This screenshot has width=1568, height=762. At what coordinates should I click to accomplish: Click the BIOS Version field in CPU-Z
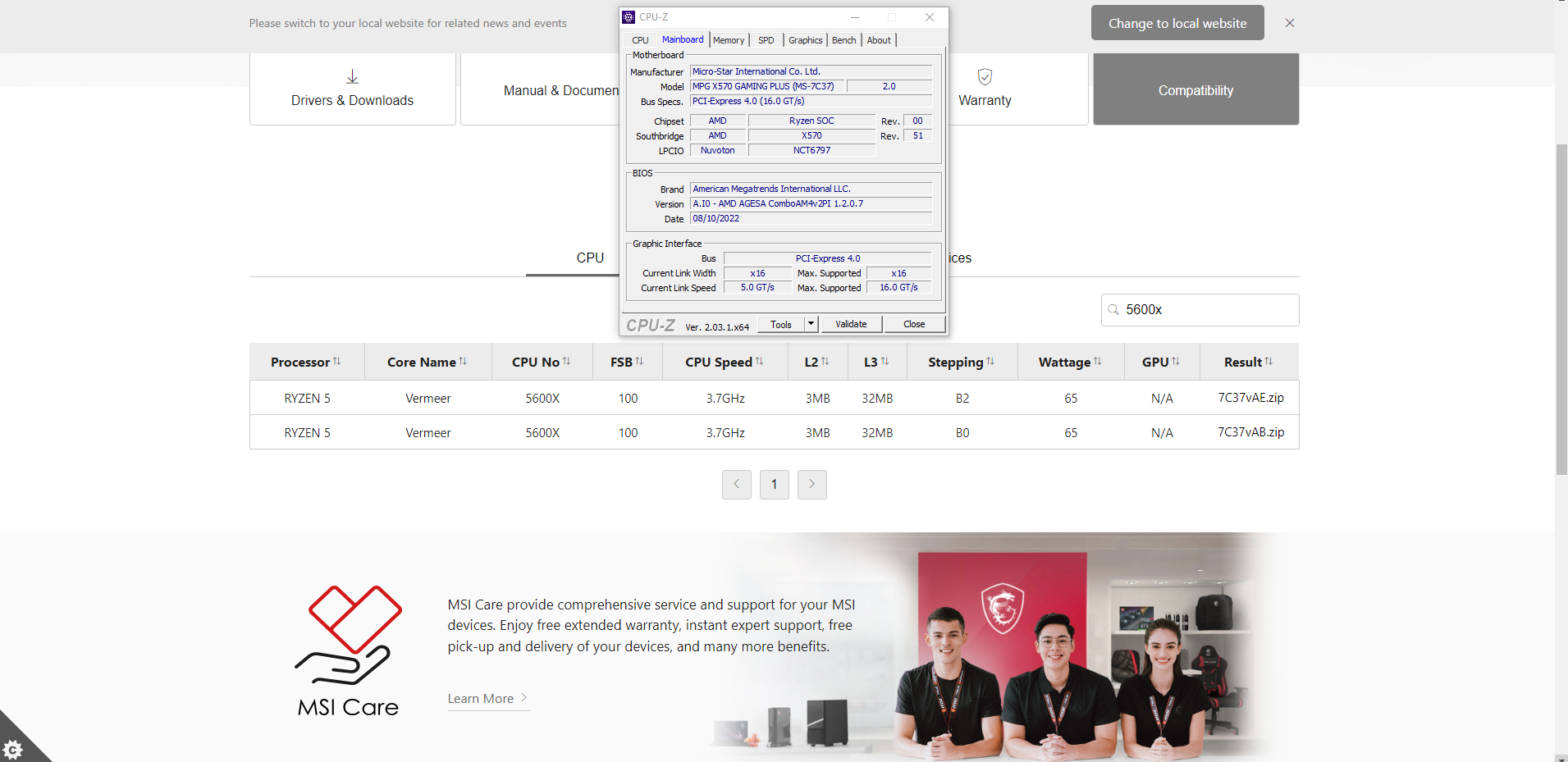tap(811, 203)
